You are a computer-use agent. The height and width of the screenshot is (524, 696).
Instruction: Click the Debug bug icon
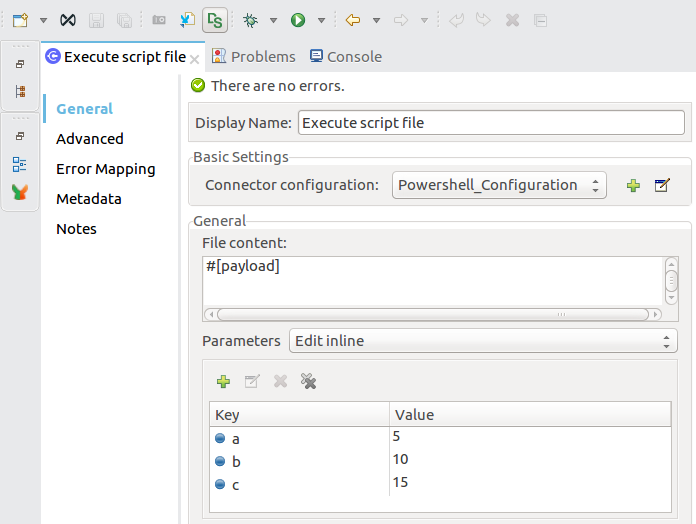click(250, 19)
